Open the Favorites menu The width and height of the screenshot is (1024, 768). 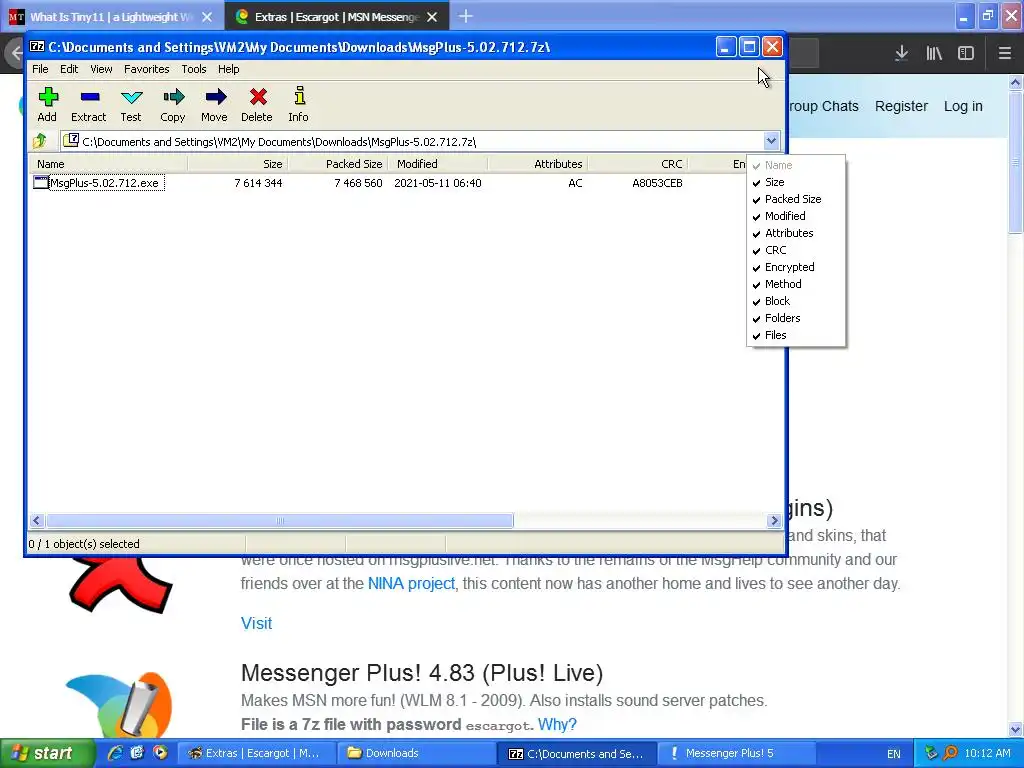tap(147, 69)
